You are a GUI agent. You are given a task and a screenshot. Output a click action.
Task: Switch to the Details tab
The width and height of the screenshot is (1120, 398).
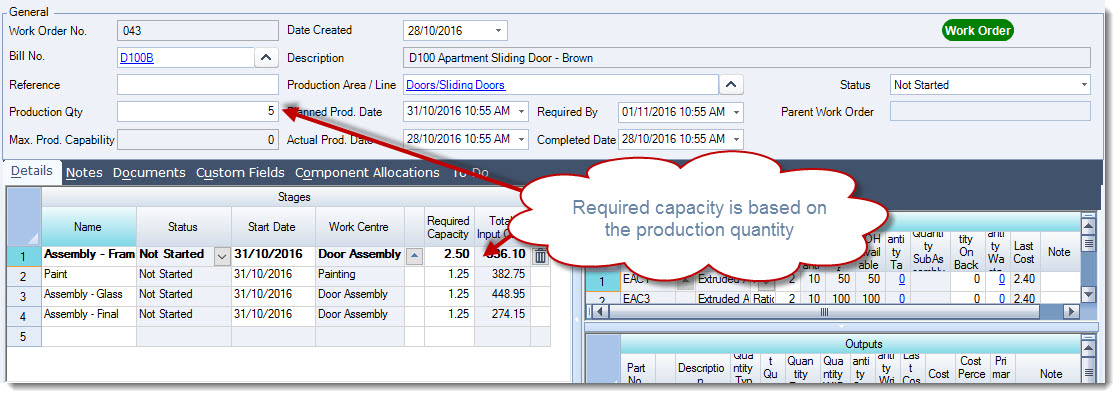(x=31, y=171)
